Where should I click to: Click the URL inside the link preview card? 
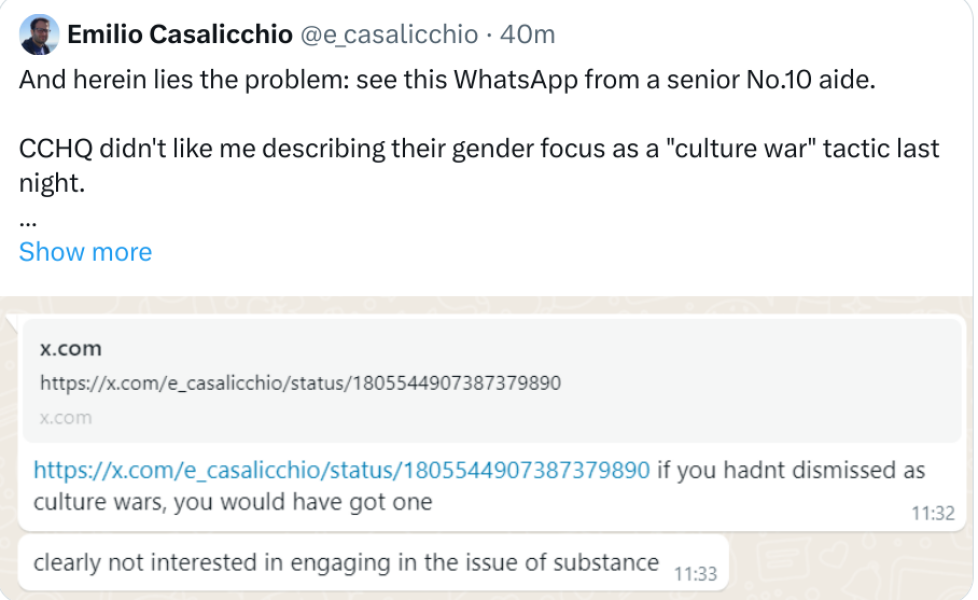coord(300,383)
